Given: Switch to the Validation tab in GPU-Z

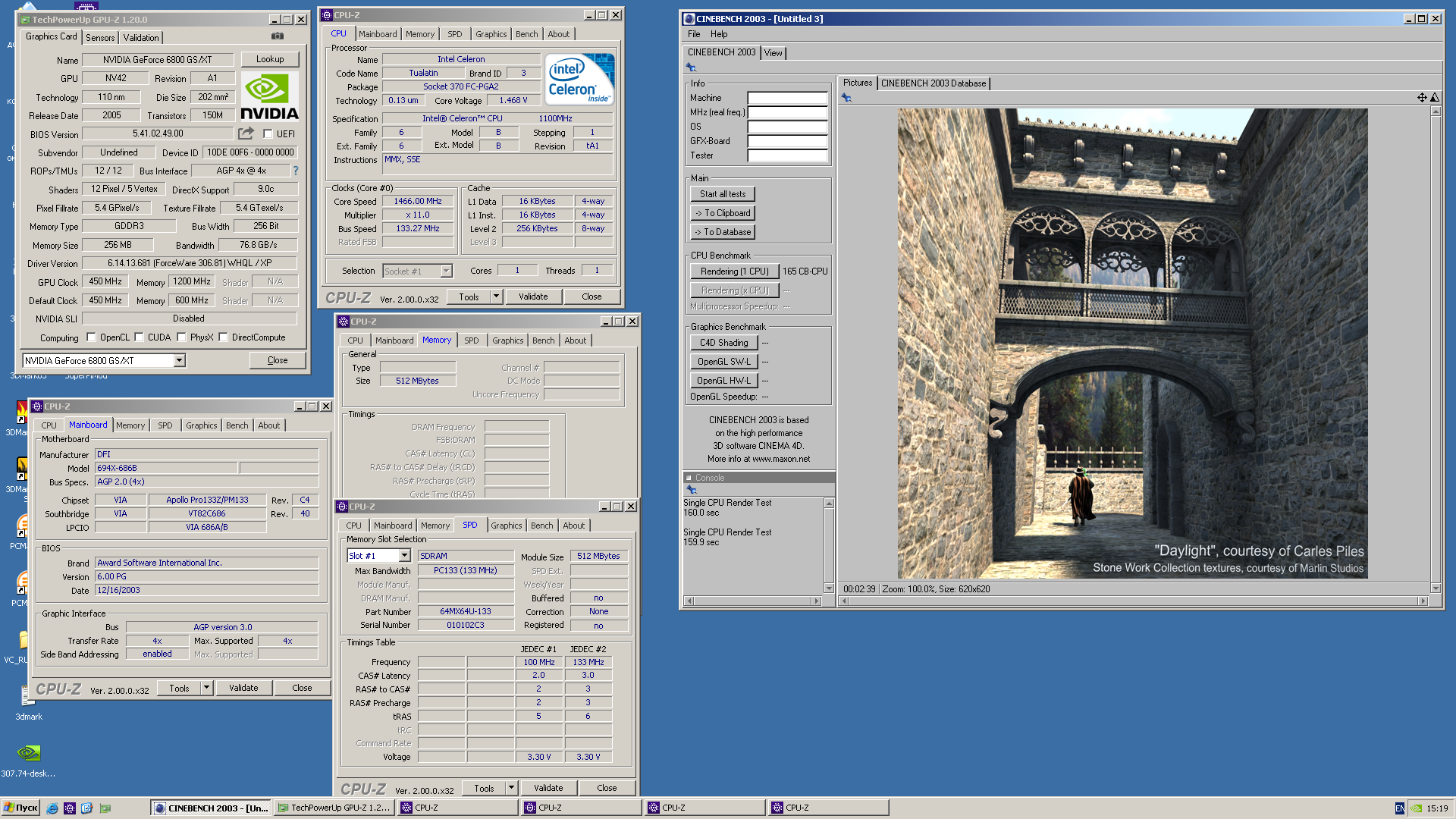Looking at the screenshot, I should 141,38.
